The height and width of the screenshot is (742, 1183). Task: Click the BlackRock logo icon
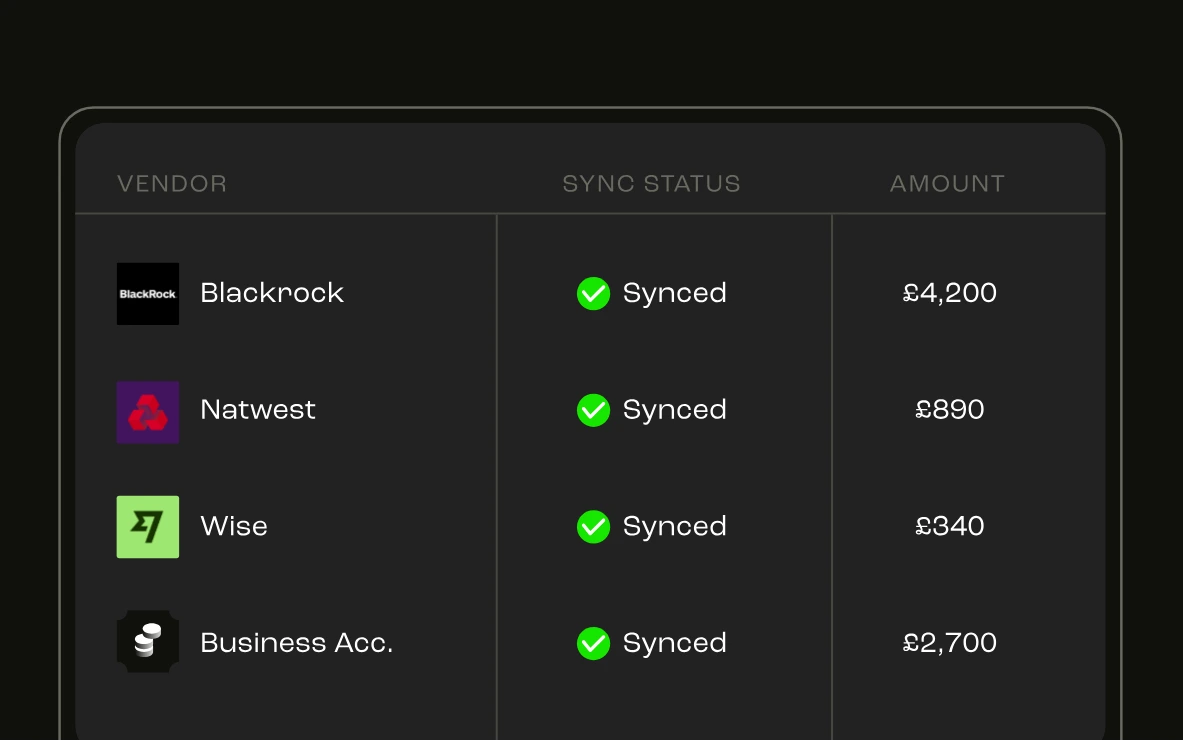[148, 294]
